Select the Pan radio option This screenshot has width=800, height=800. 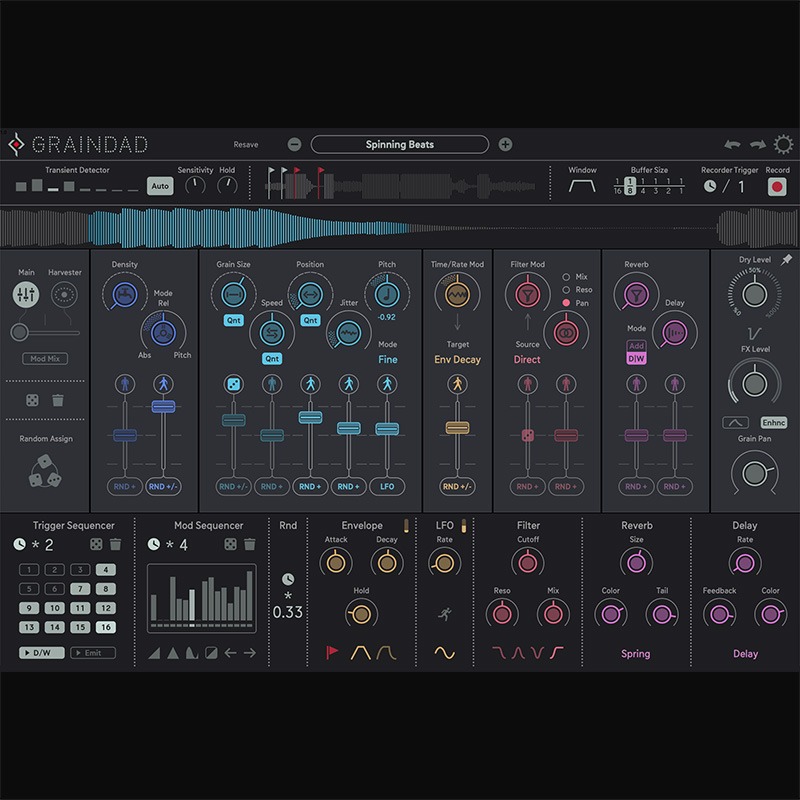566,303
